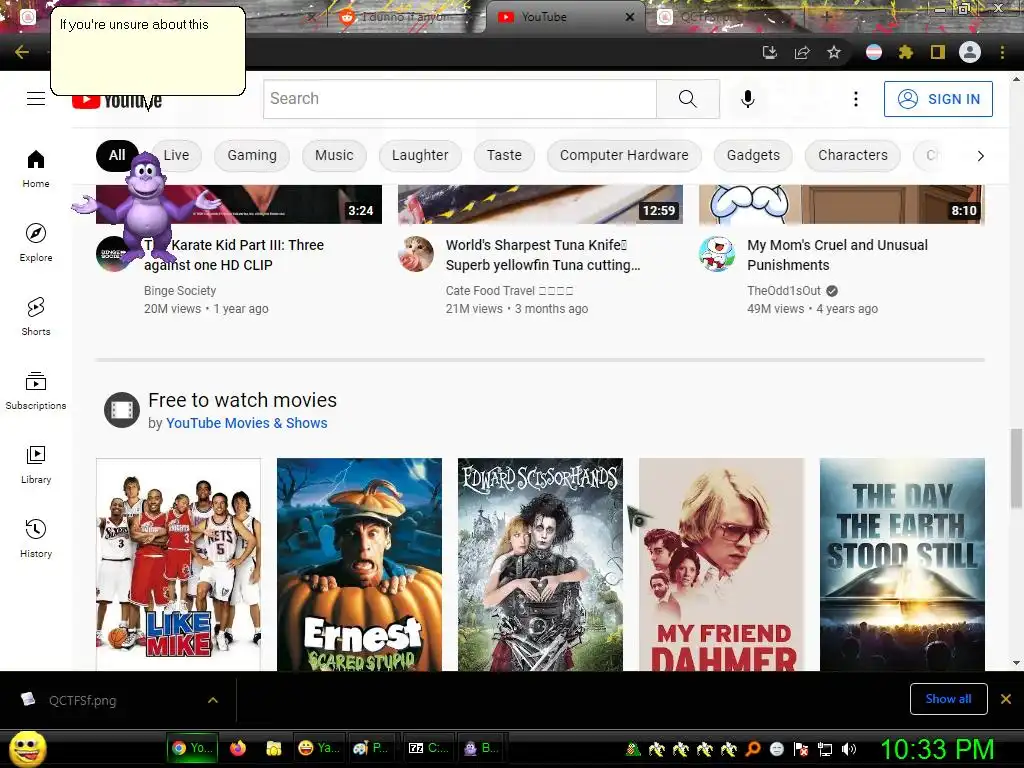The image size is (1024, 768).
Task: Click the network tray icon
Action: [x=825, y=749]
